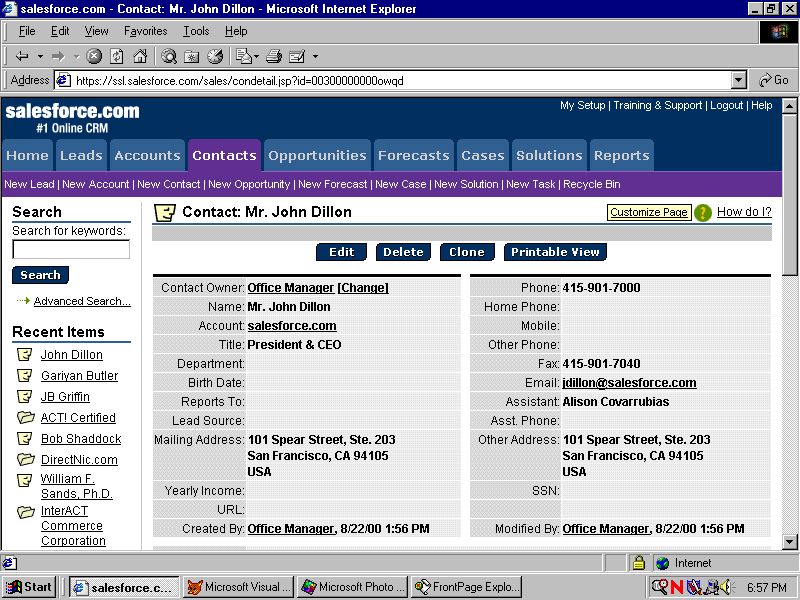
Task: Click the sidebar Search button
Action: click(40, 275)
